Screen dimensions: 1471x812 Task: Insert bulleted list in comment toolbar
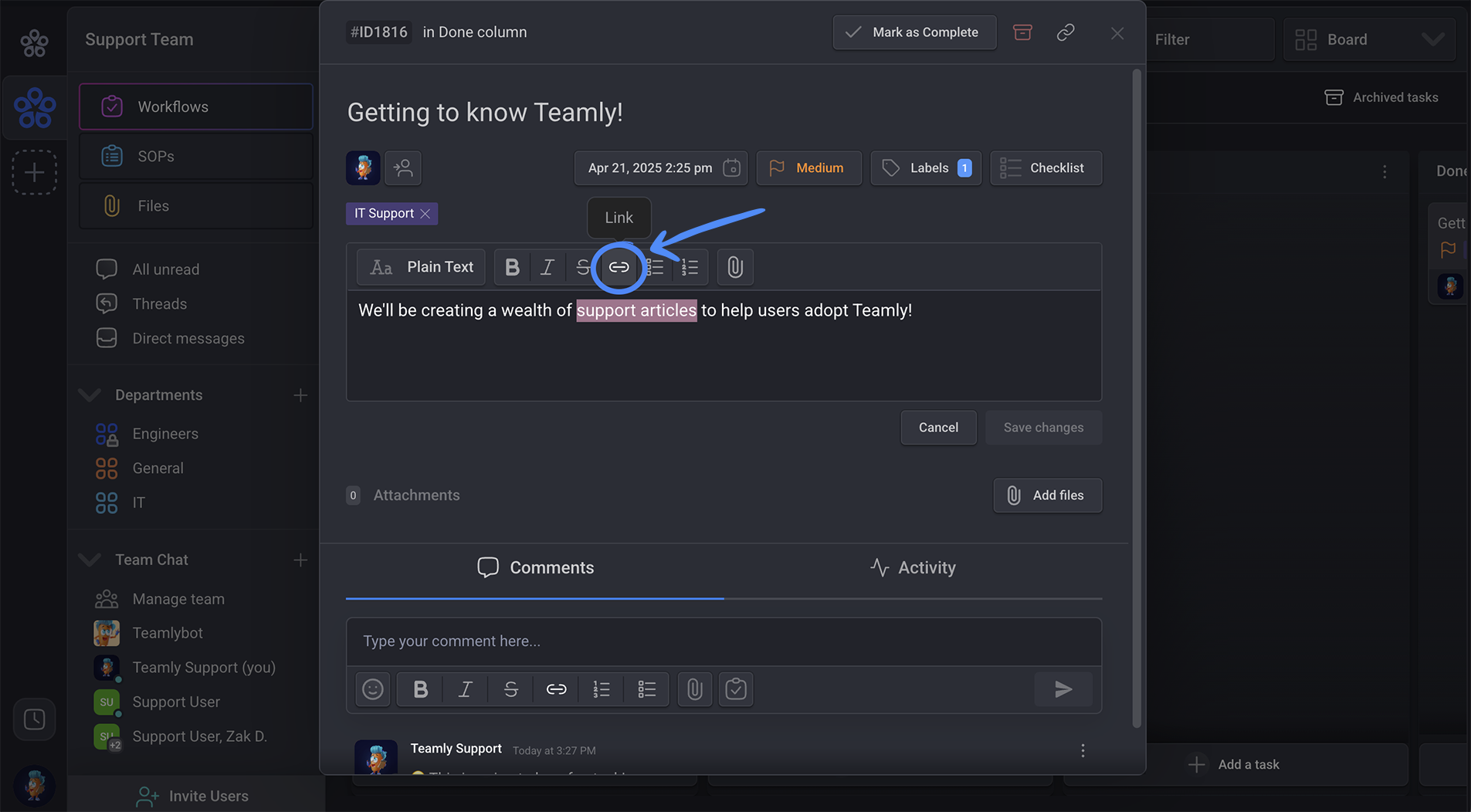(x=647, y=689)
